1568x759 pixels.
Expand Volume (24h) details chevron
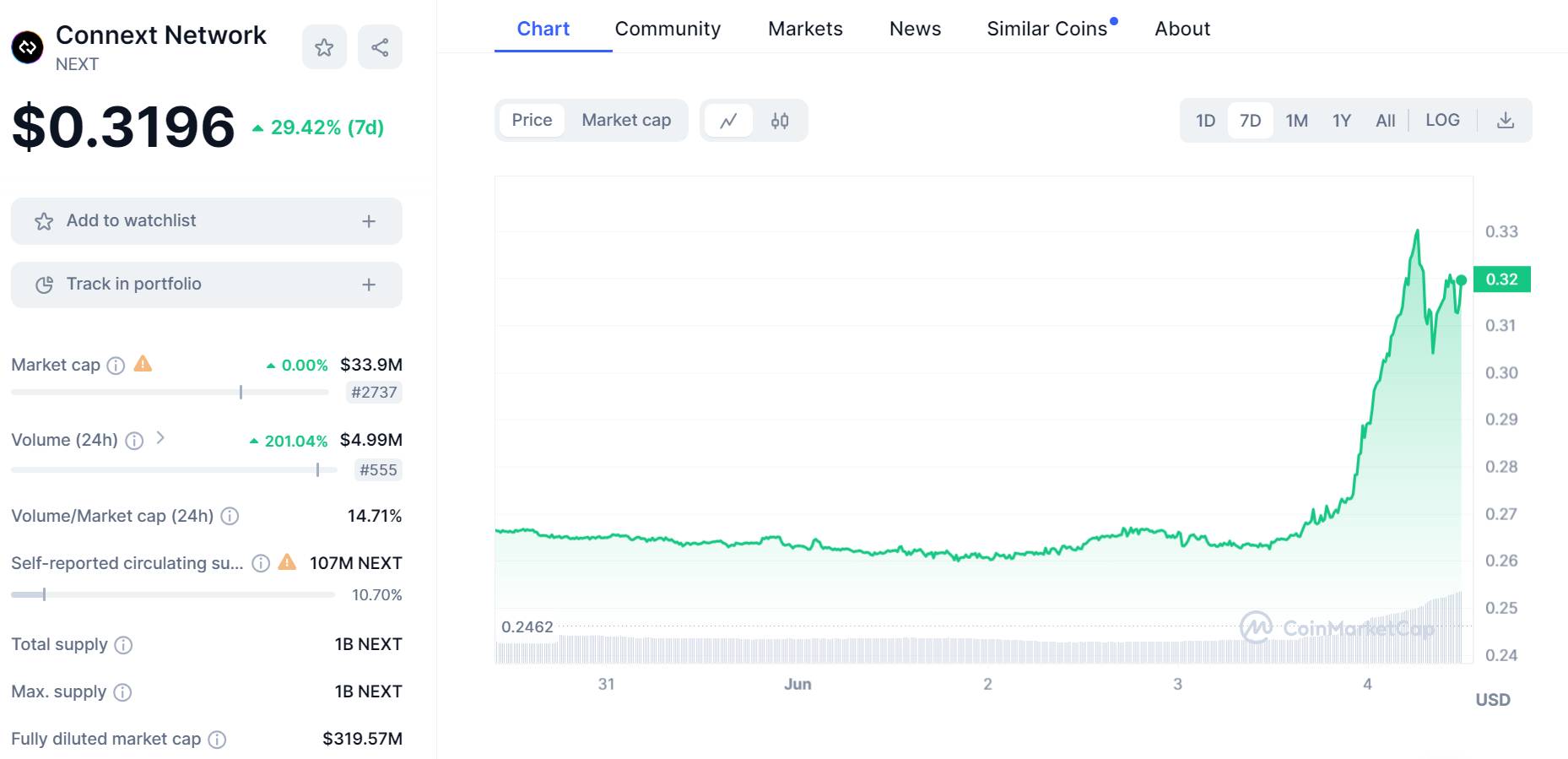click(x=160, y=438)
